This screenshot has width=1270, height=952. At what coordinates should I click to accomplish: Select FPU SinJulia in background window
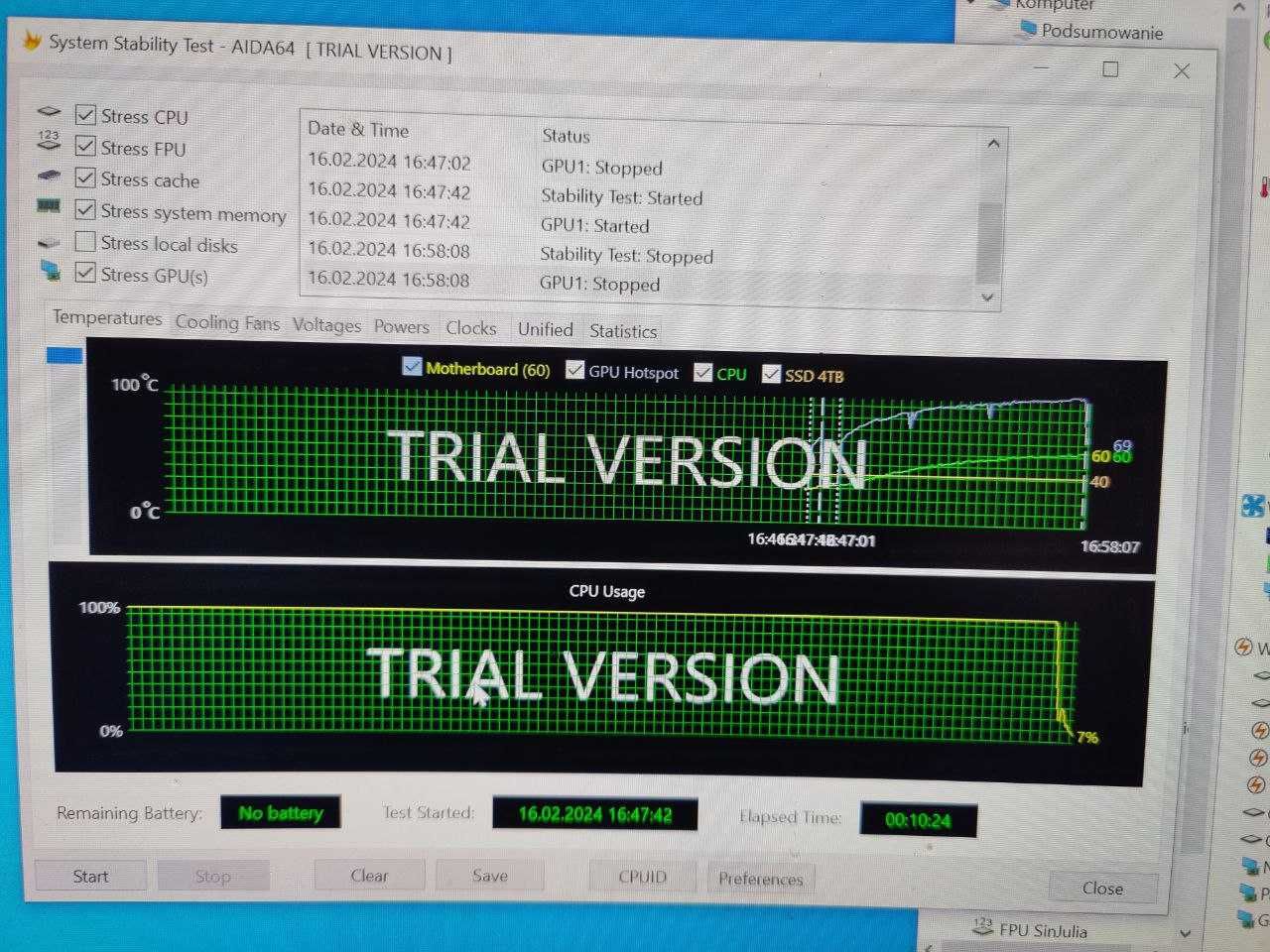(x=1043, y=930)
